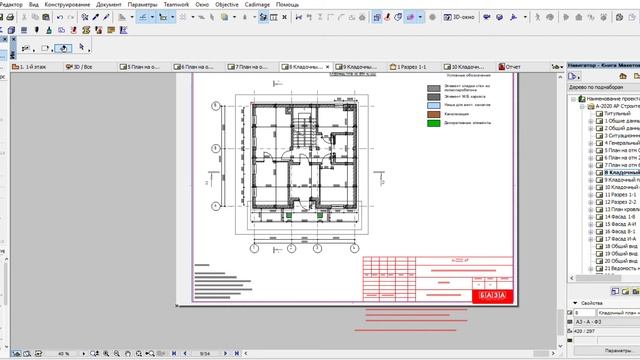Click the blue axes icon ending the second toolbar

(124, 30)
